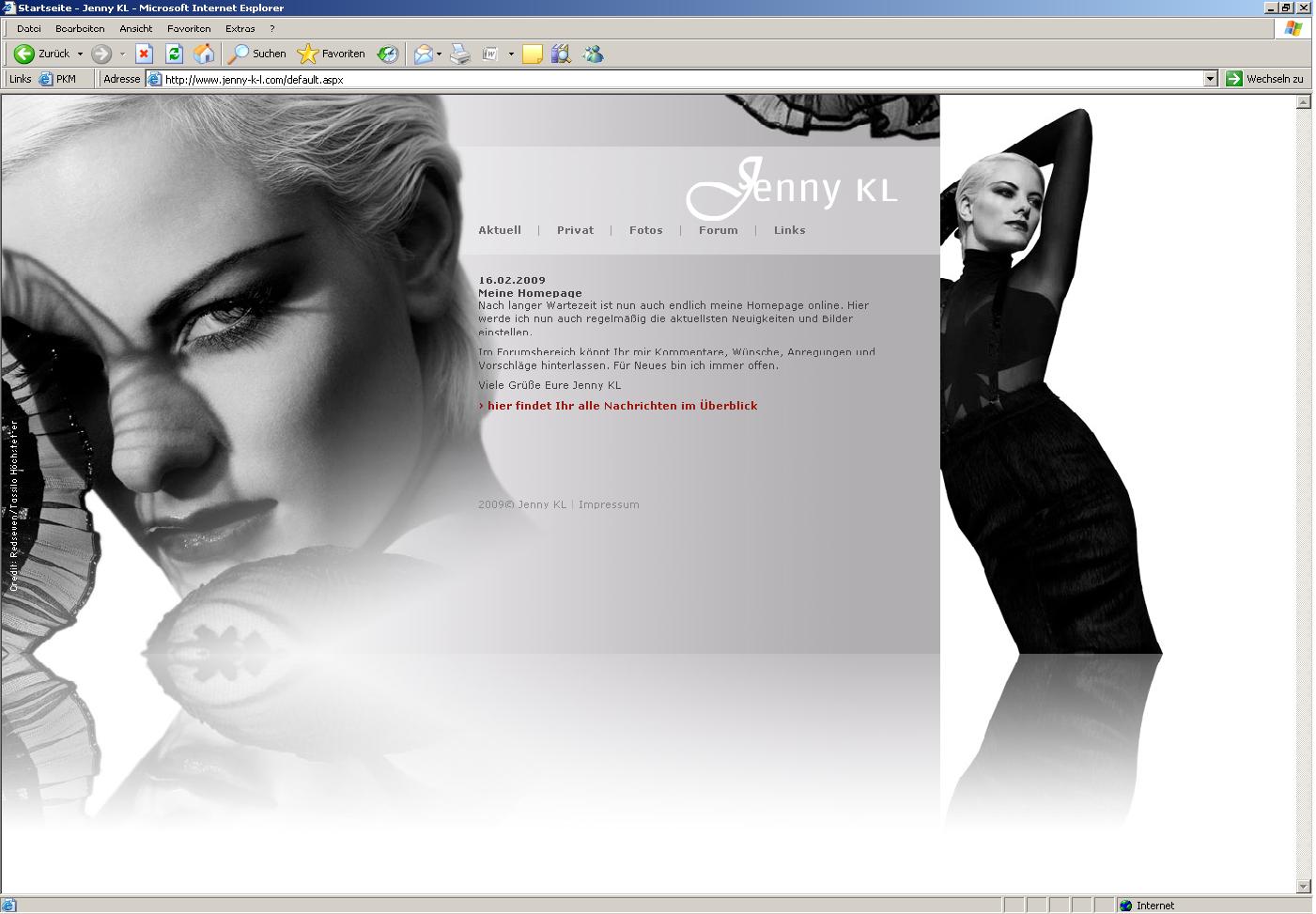1316x914 pixels.
Task: Open the Ansicht menu
Action: (x=136, y=29)
